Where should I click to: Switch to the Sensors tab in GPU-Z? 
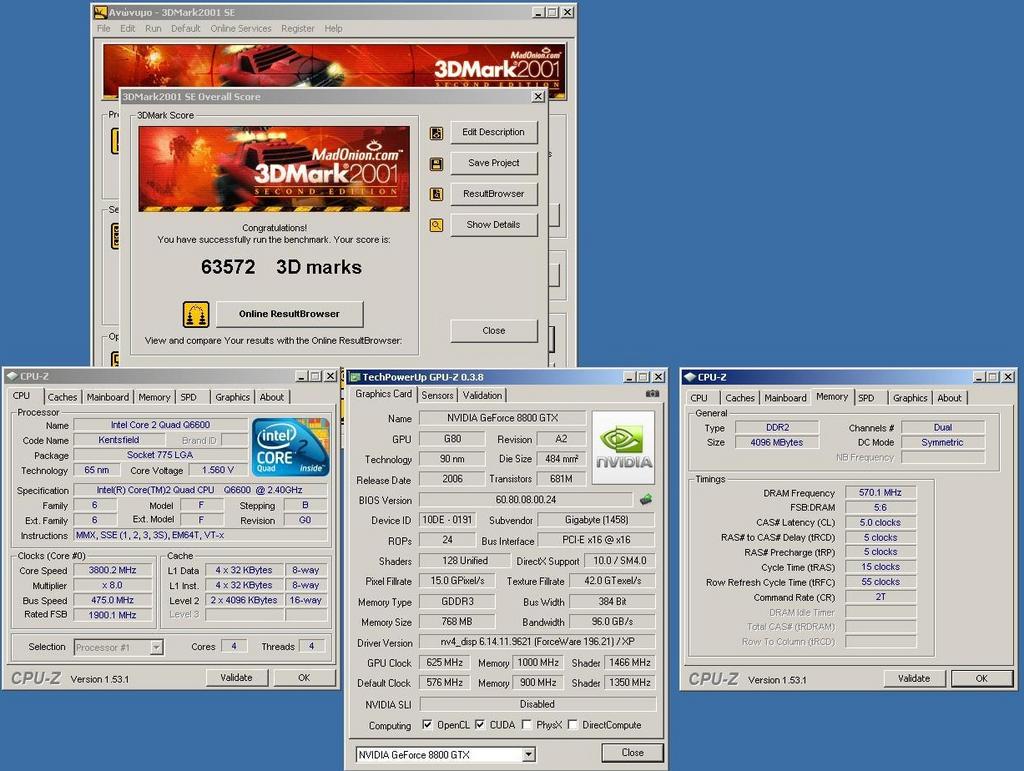[437, 395]
